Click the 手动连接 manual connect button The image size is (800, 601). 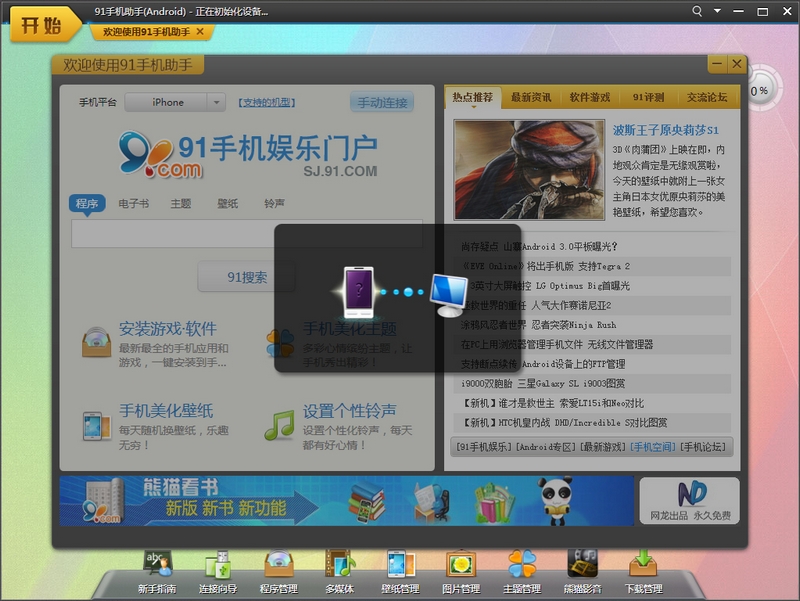[381, 102]
